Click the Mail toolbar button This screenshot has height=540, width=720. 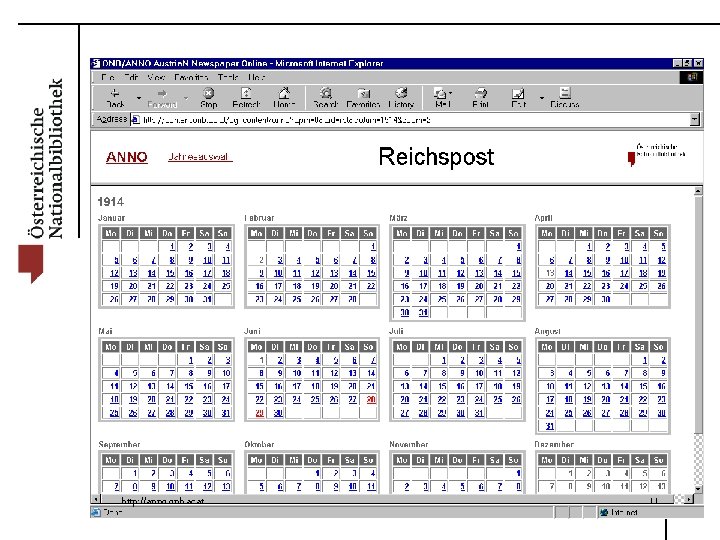[442, 98]
